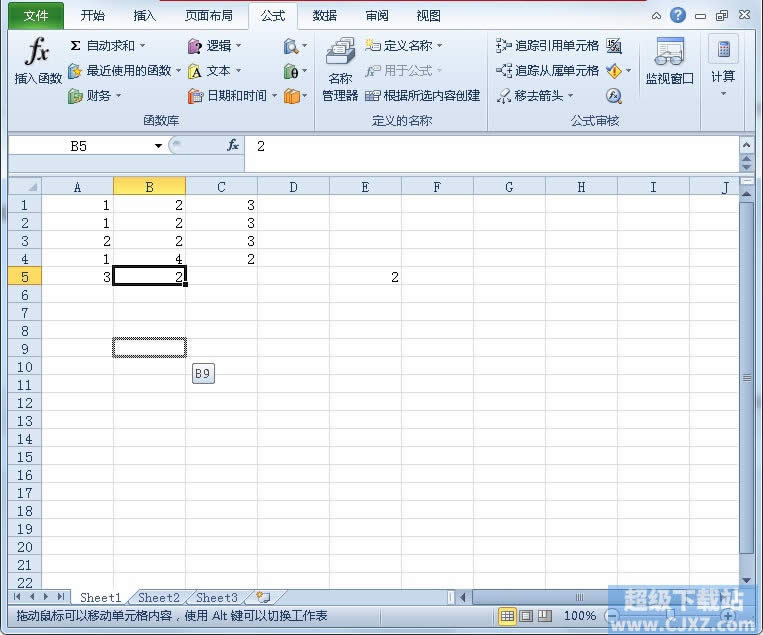Click the Evaluate Formula icon
Viewport: 763px width, 635px height.
(x=614, y=96)
